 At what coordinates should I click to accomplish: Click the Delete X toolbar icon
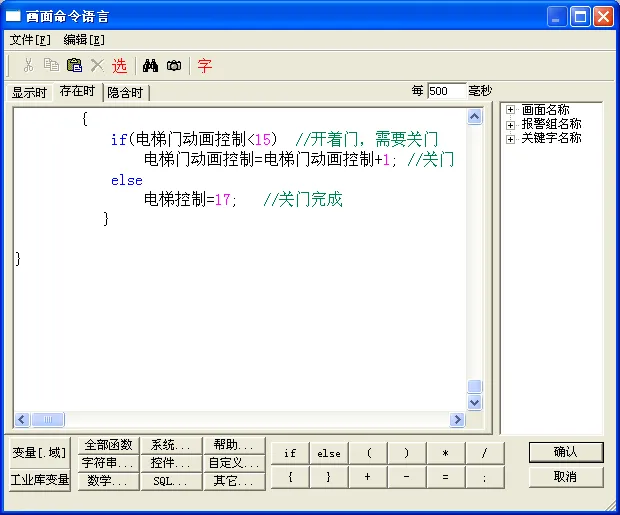pyautogui.click(x=97, y=65)
